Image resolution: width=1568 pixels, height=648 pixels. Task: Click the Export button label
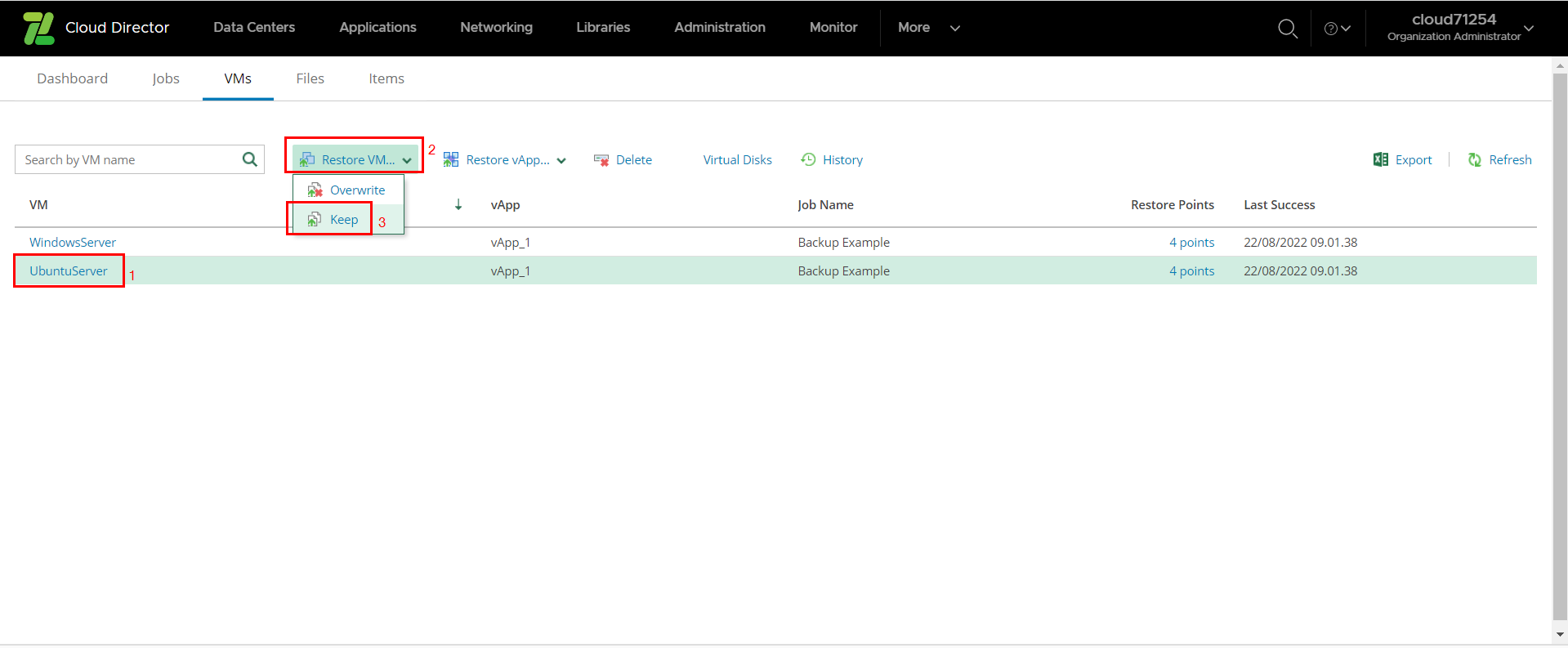tap(1414, 160)
